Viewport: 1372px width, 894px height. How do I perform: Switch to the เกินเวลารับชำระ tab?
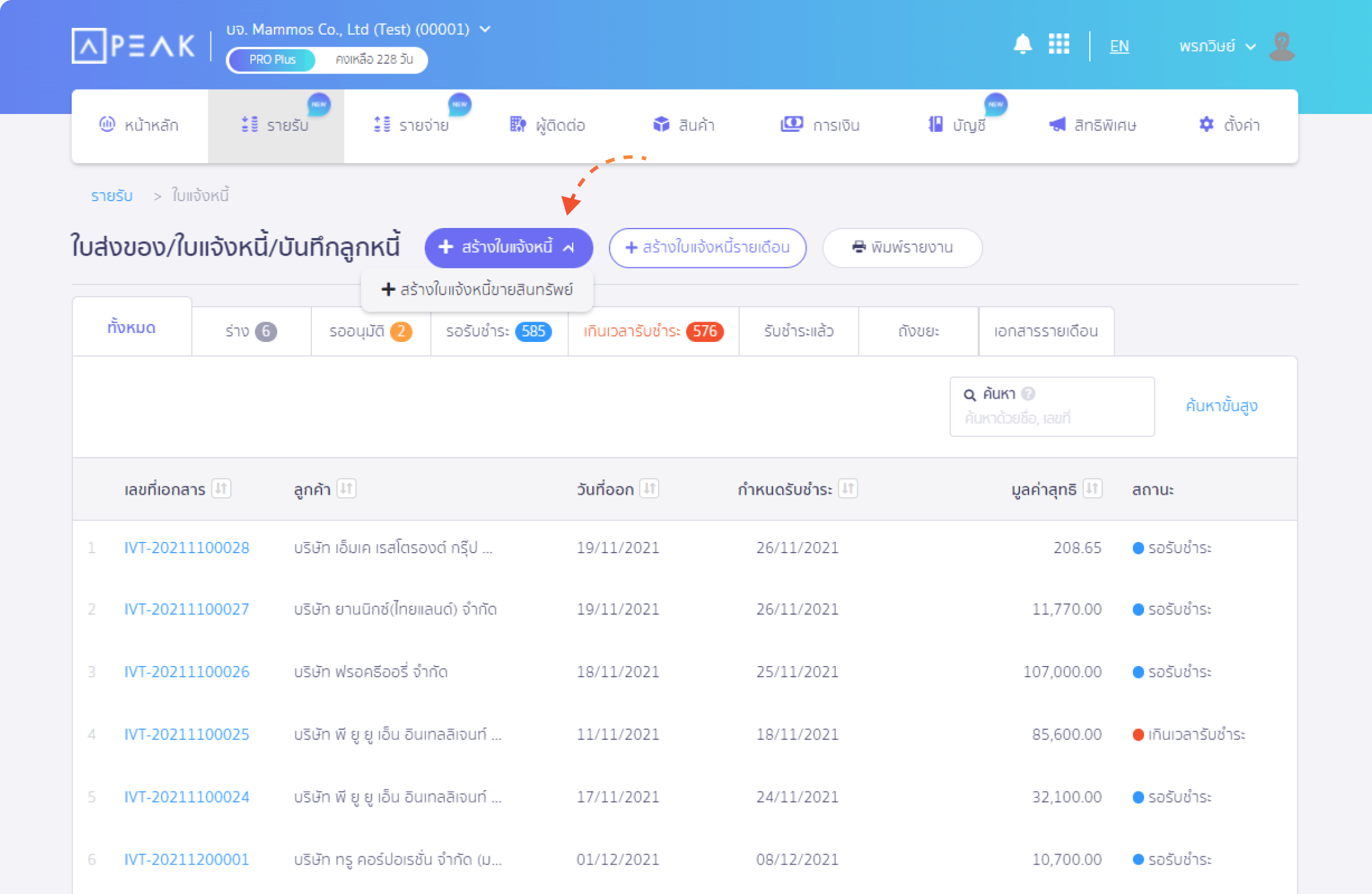point(653,331)
